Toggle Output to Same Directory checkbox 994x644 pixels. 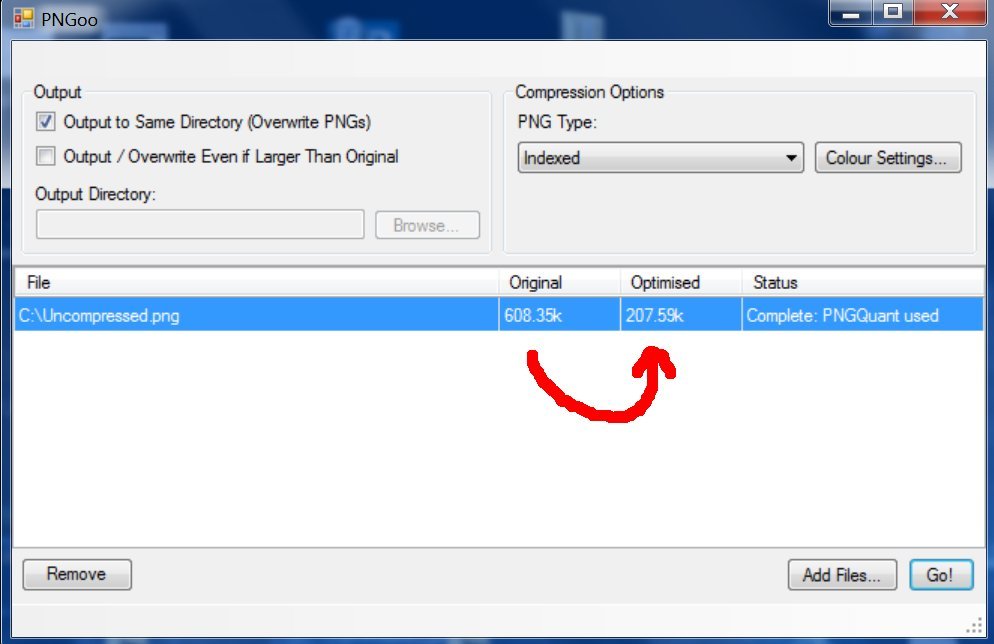tap(46, 121)
